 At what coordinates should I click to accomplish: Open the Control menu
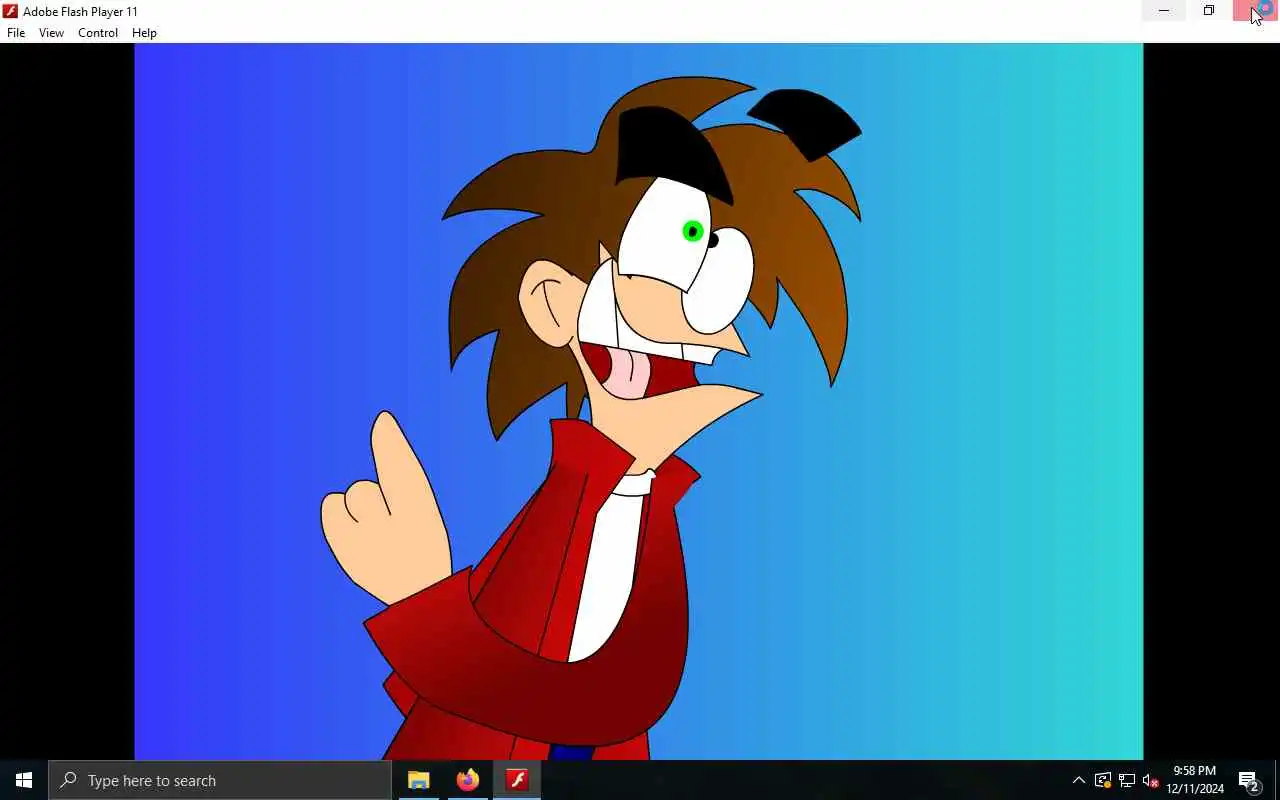pos(98,33)
